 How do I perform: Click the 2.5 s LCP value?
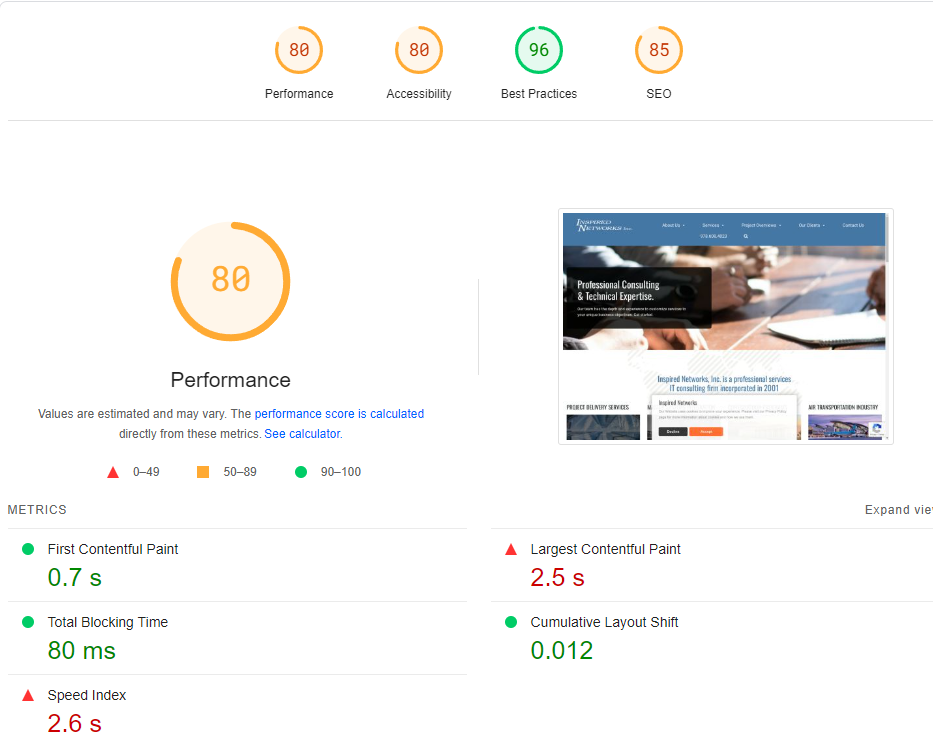[x=558, y=578]
